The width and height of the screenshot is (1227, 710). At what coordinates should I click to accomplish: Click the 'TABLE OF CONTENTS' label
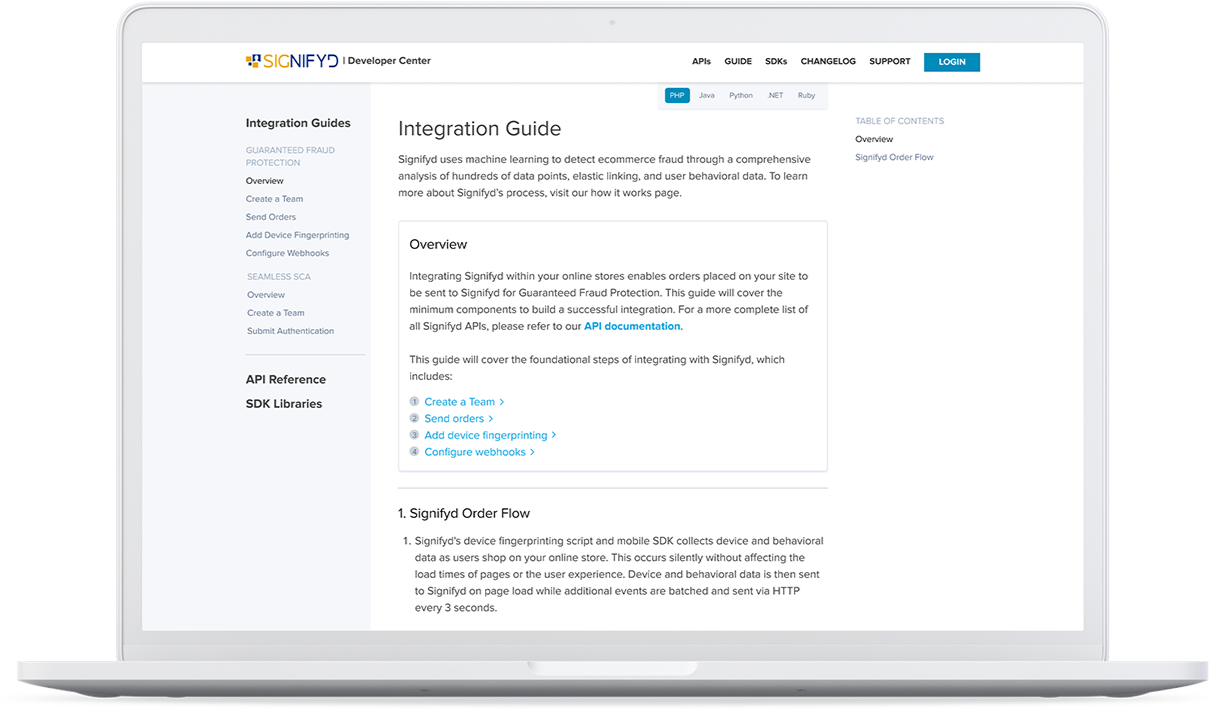(x=900, y=121)
